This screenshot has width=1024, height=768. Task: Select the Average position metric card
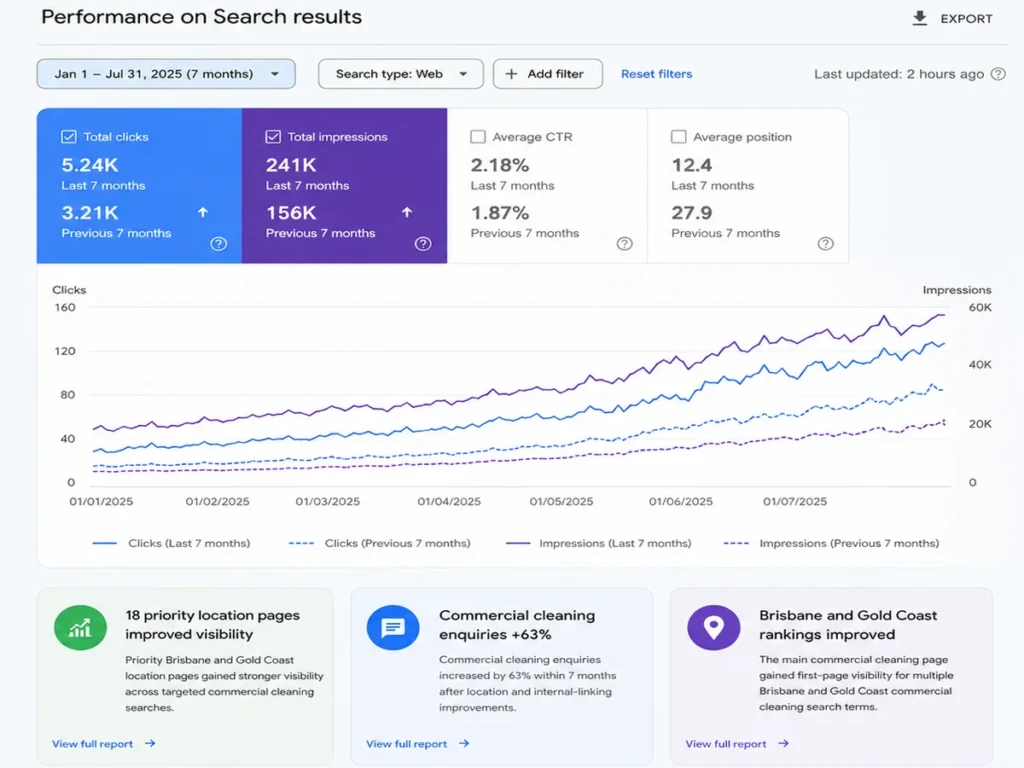748,186
